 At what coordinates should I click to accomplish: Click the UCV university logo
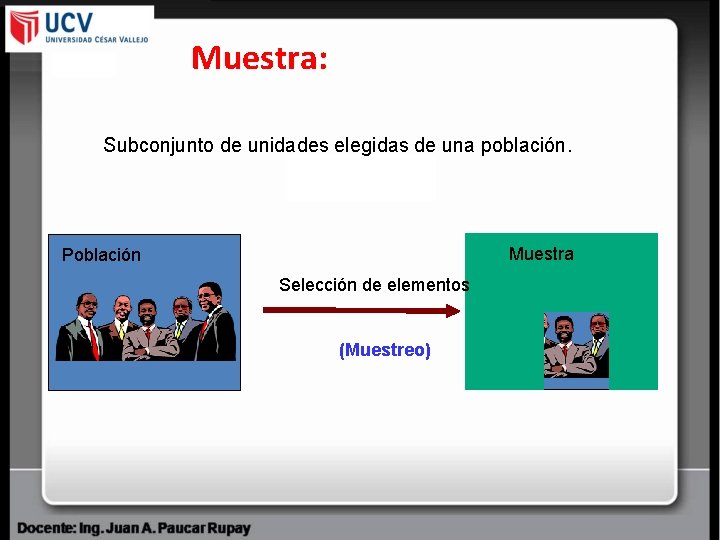[79, 28]
